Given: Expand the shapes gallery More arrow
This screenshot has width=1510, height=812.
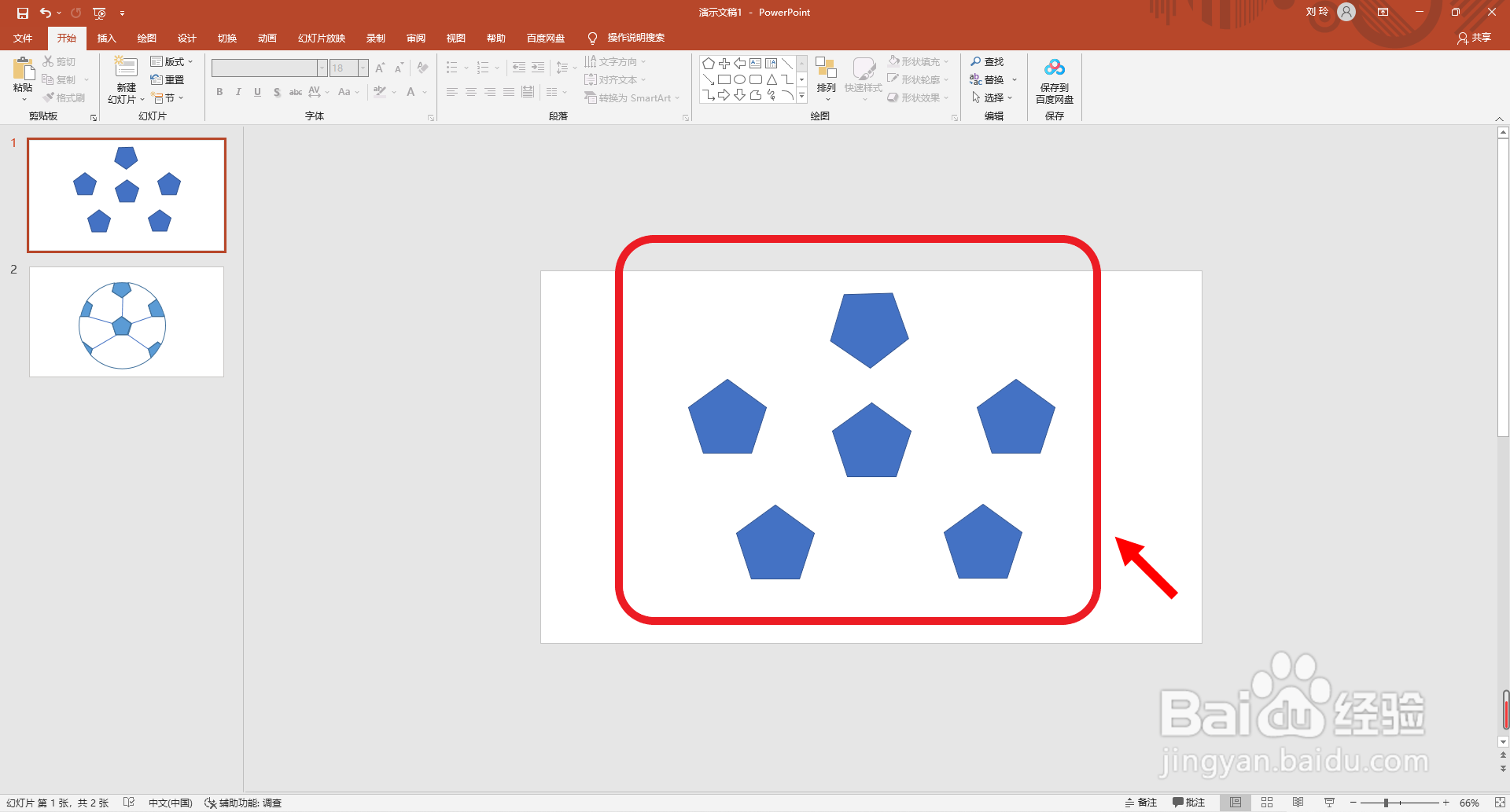Looking at the screenshot, I should pos(802,96).
